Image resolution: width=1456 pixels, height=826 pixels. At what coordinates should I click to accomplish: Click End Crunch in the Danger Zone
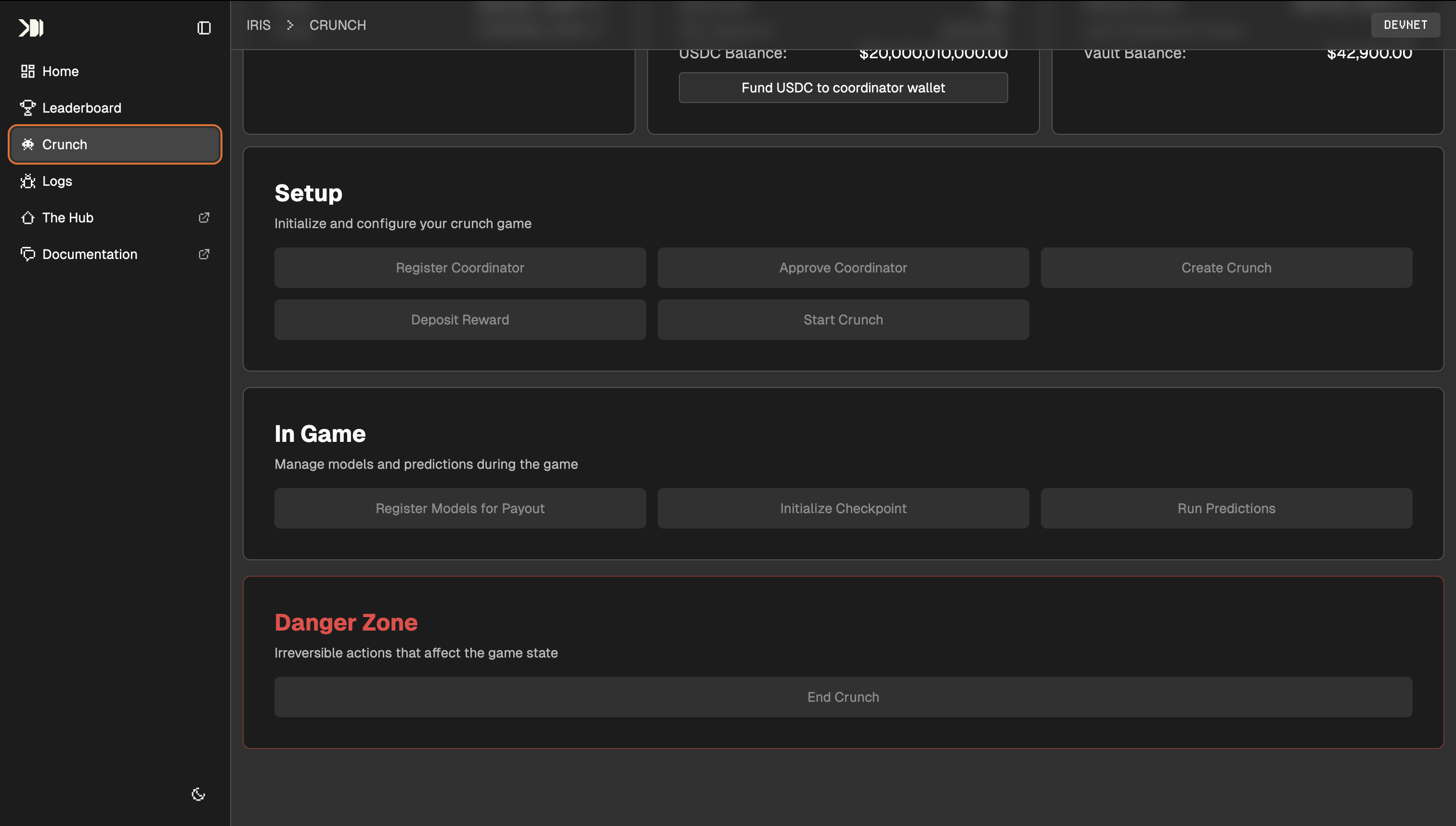pos(843,697)
